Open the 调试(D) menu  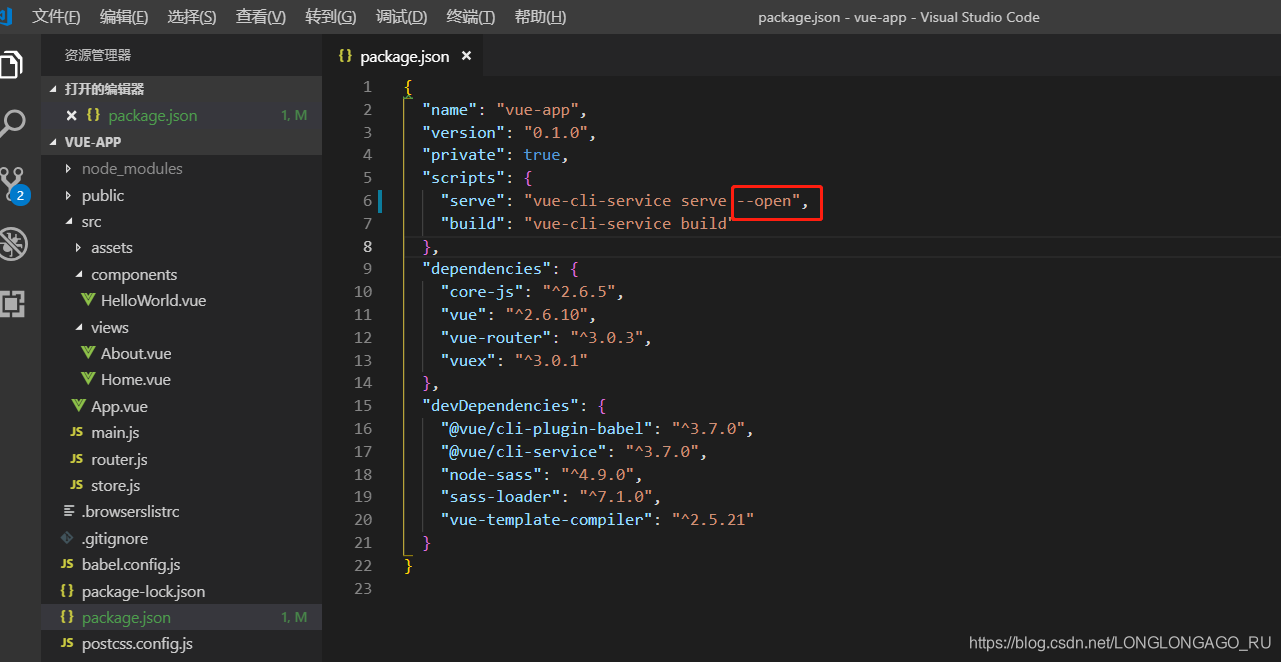click(401, 17)
